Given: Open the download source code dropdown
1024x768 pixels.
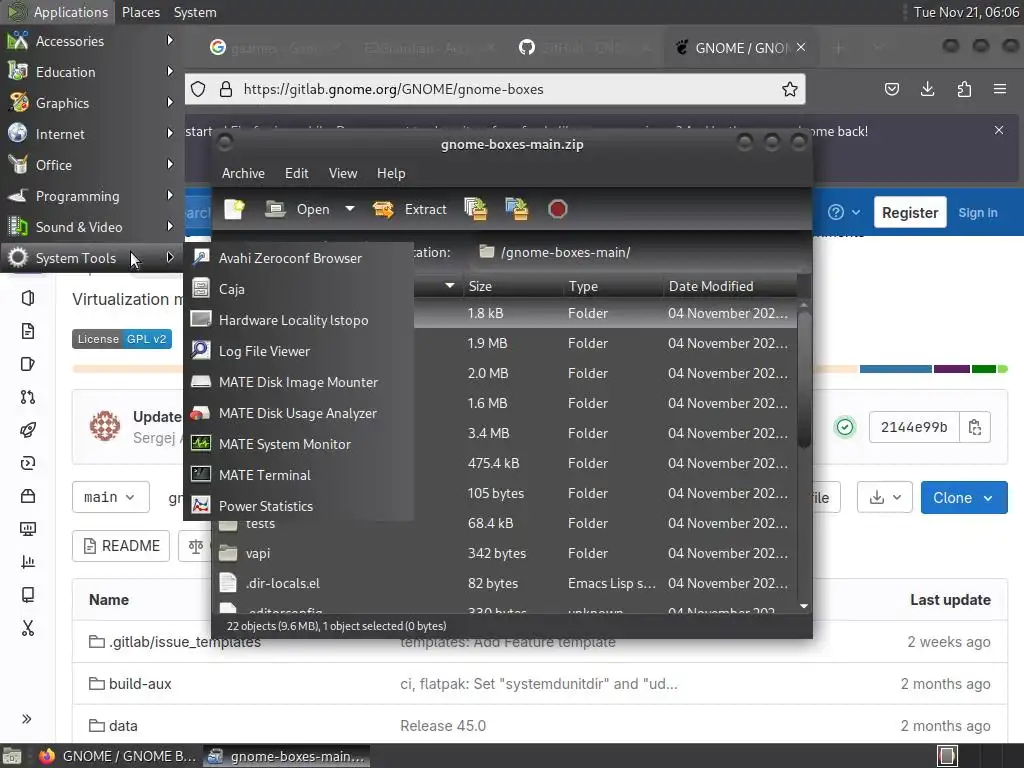Looking at the screenshot, I should (885, 498).
